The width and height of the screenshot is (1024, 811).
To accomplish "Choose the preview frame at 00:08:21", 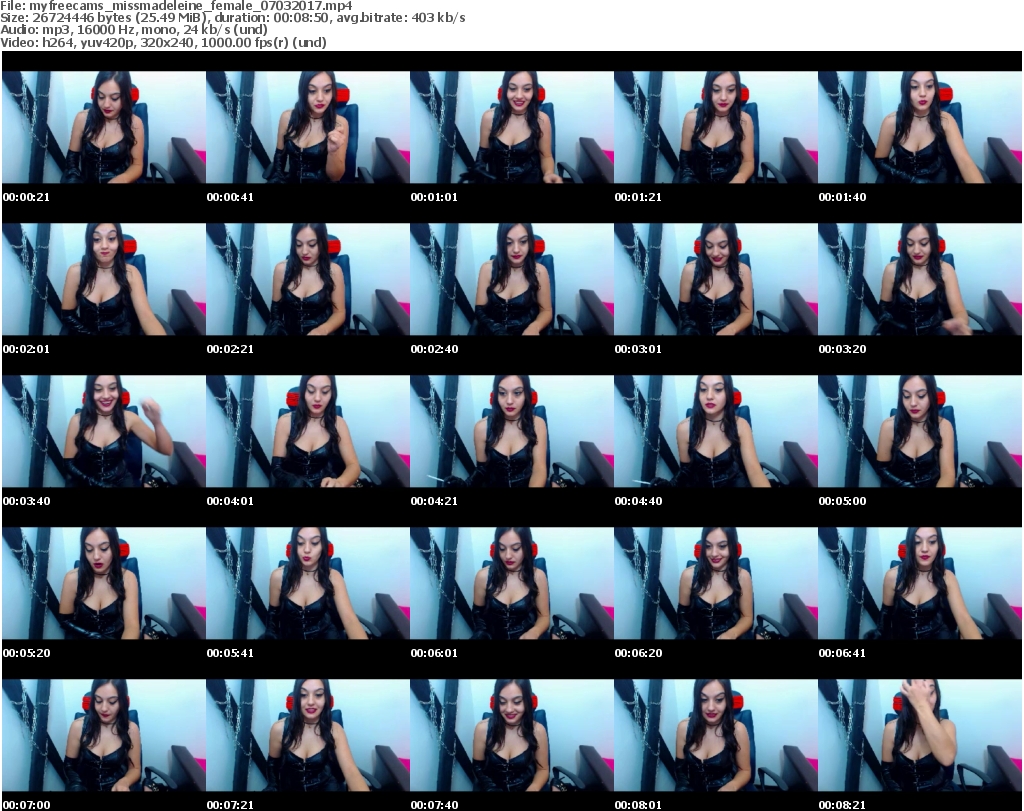I will pos(920,735).
